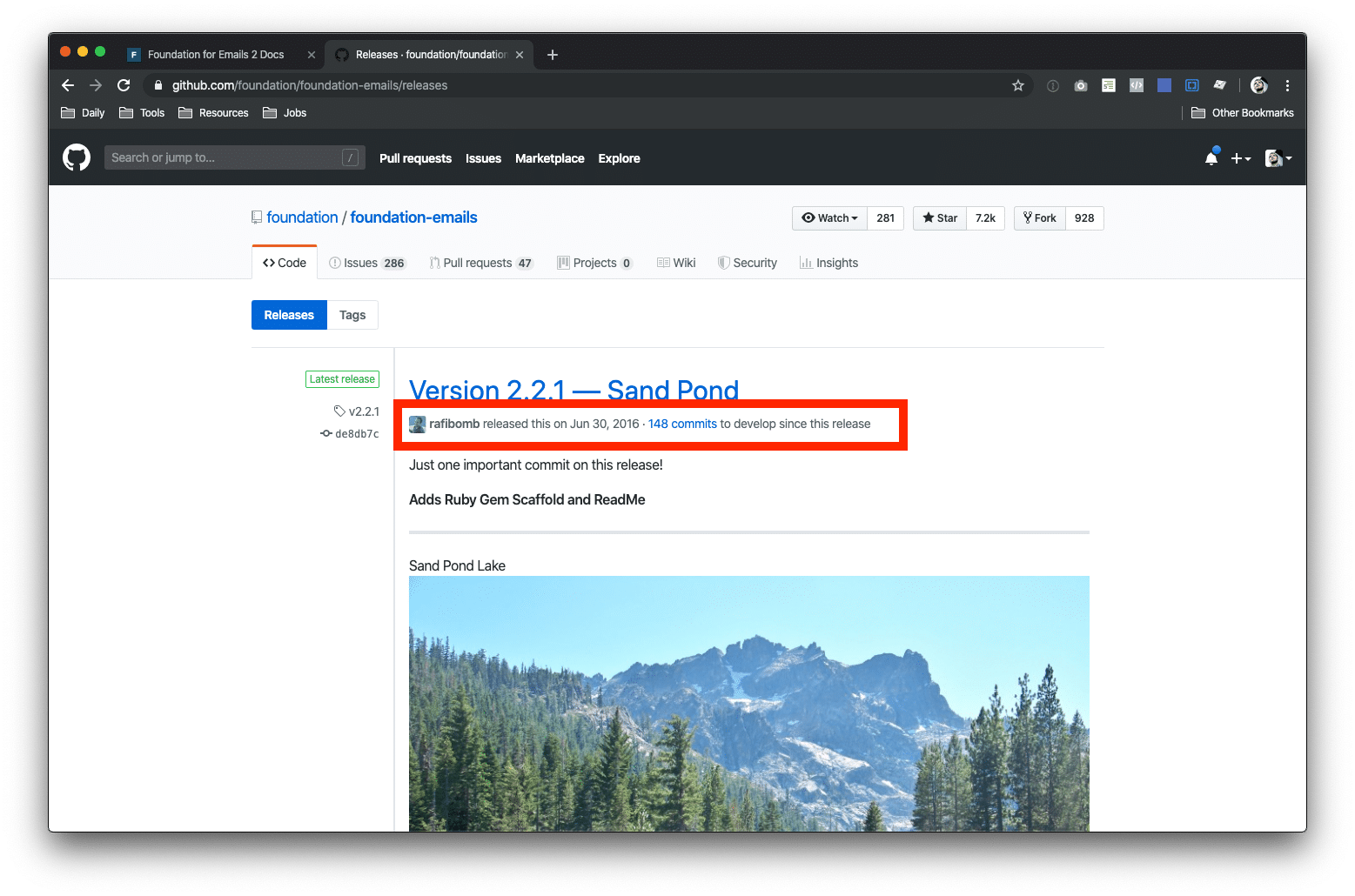
Task: Focus the Search or jump to field
Action: pos(235,157)
